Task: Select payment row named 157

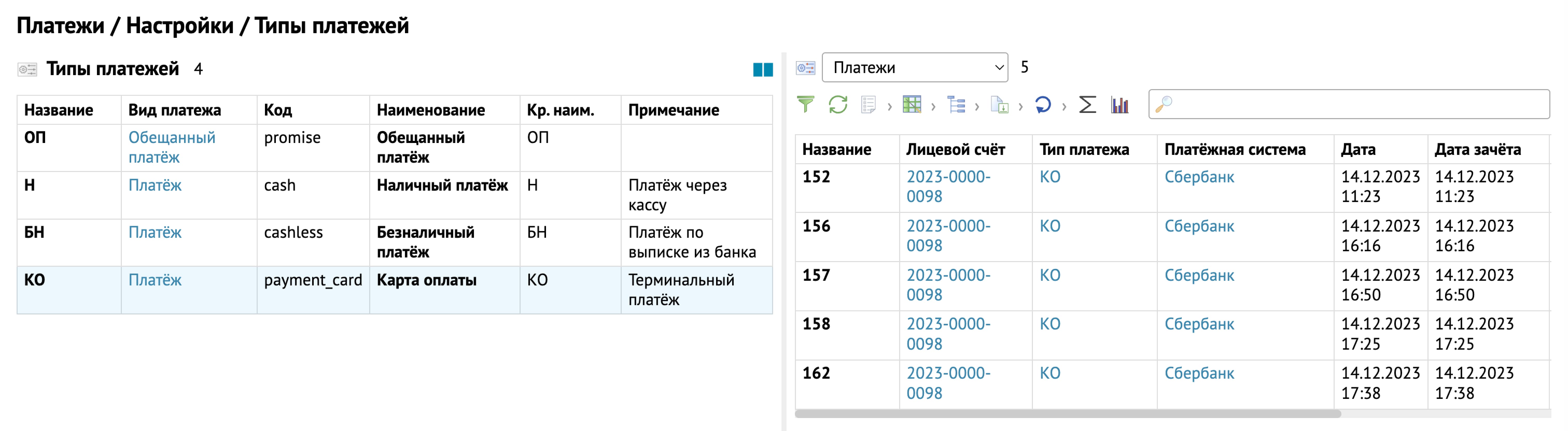Action: point(816,275)
